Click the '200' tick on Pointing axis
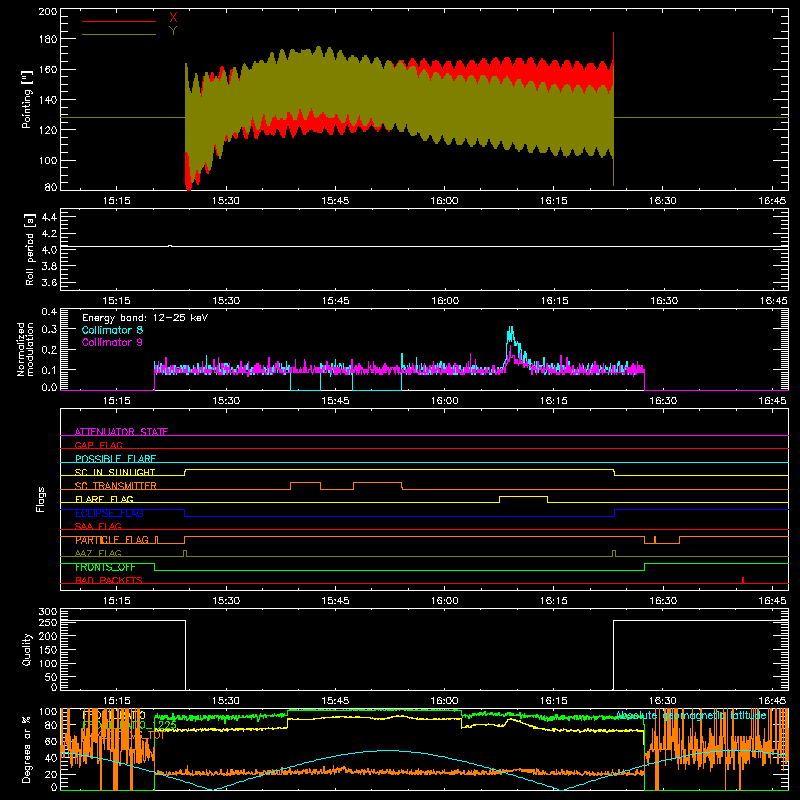 (47, 11)
